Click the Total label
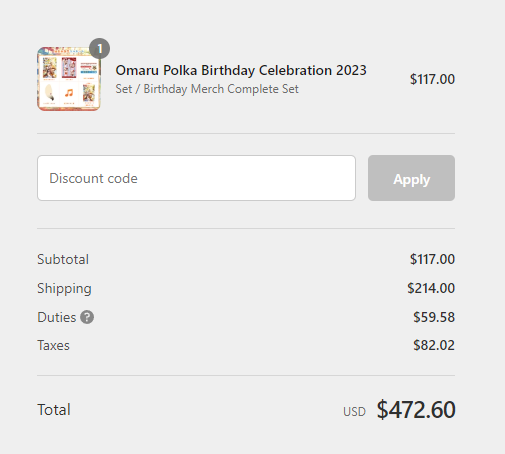This screenshot has width=505, height=454. click(x=54, y=410)
